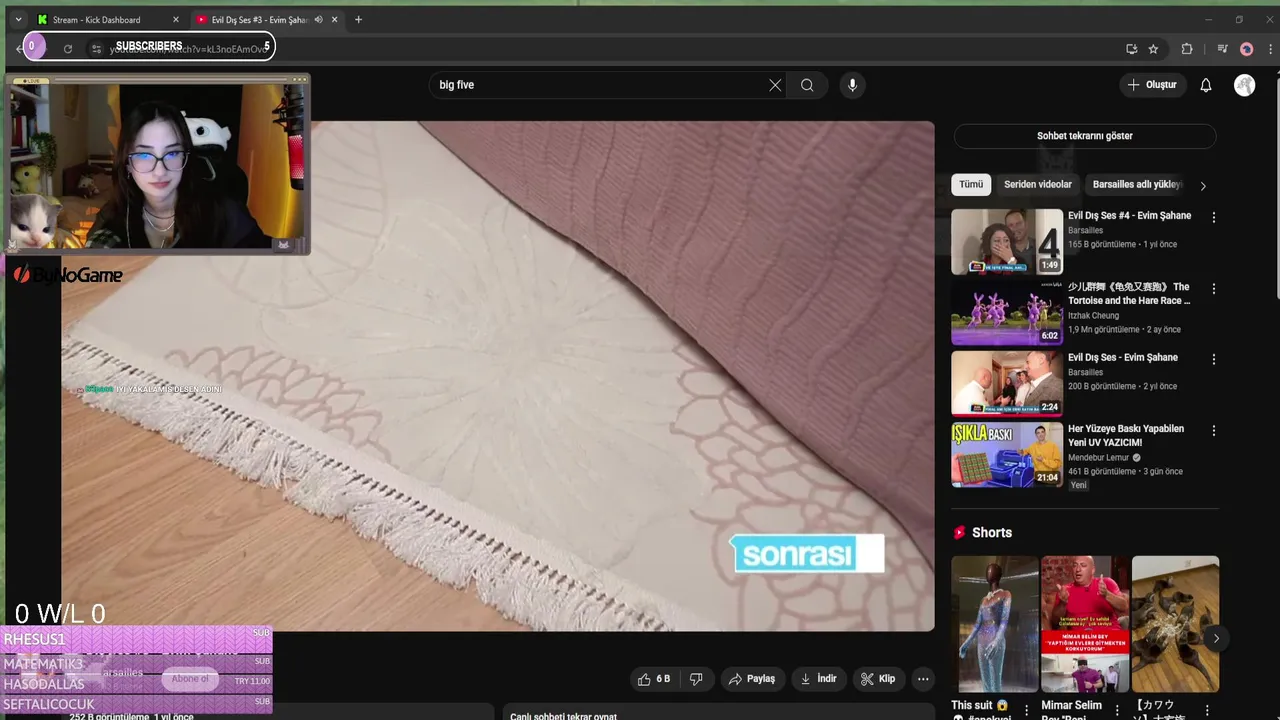Open Evil Dış Ses #4 - Evim Şahane title
Viewport: 1280px width, 720px height.
coord(1129,215)
